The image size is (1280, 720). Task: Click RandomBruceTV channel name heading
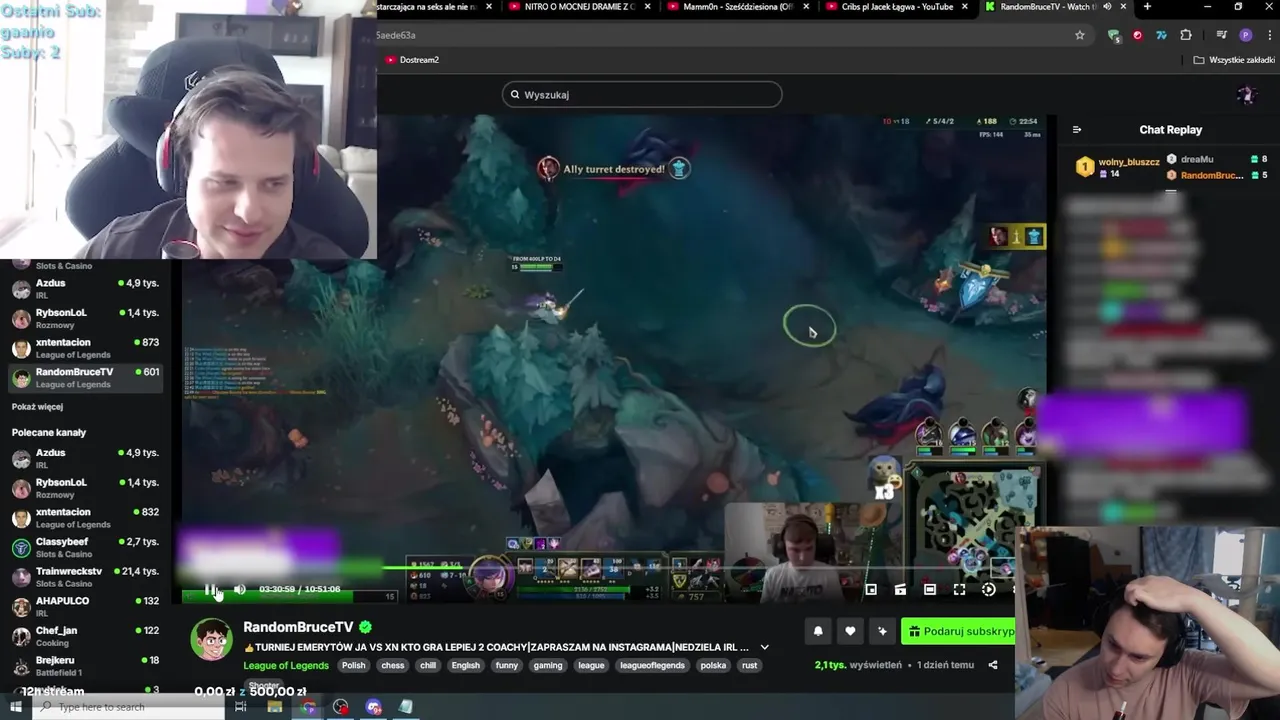298,627
